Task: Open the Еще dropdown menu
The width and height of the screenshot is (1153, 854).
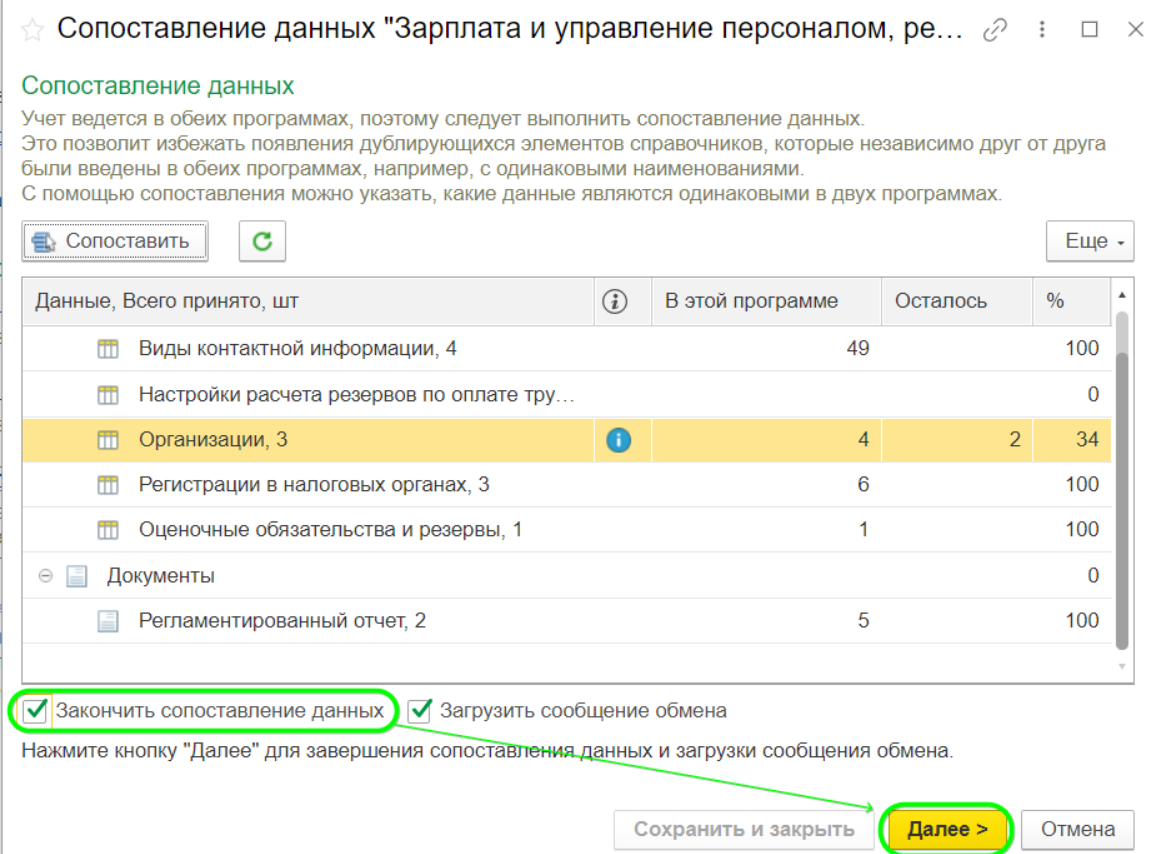Action: pos(1089,241)
